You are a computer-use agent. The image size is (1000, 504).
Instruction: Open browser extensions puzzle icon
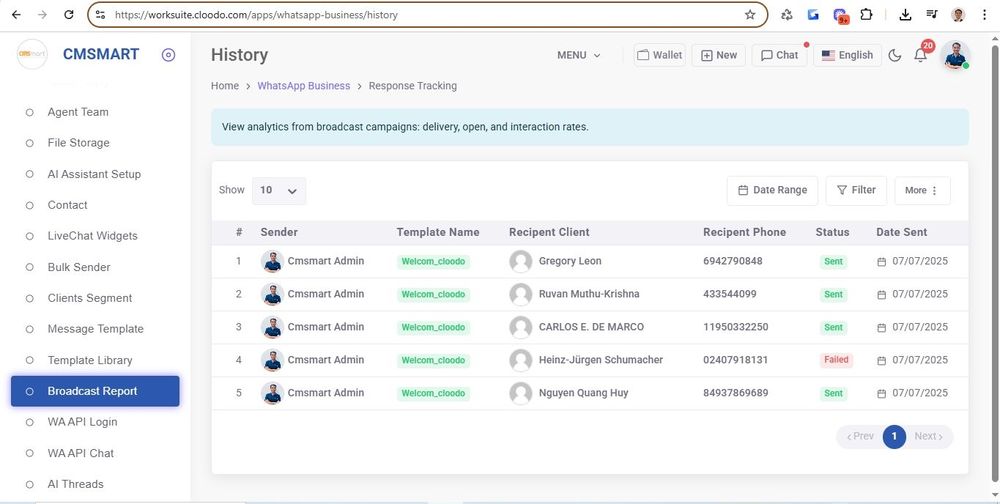point(866,15)
